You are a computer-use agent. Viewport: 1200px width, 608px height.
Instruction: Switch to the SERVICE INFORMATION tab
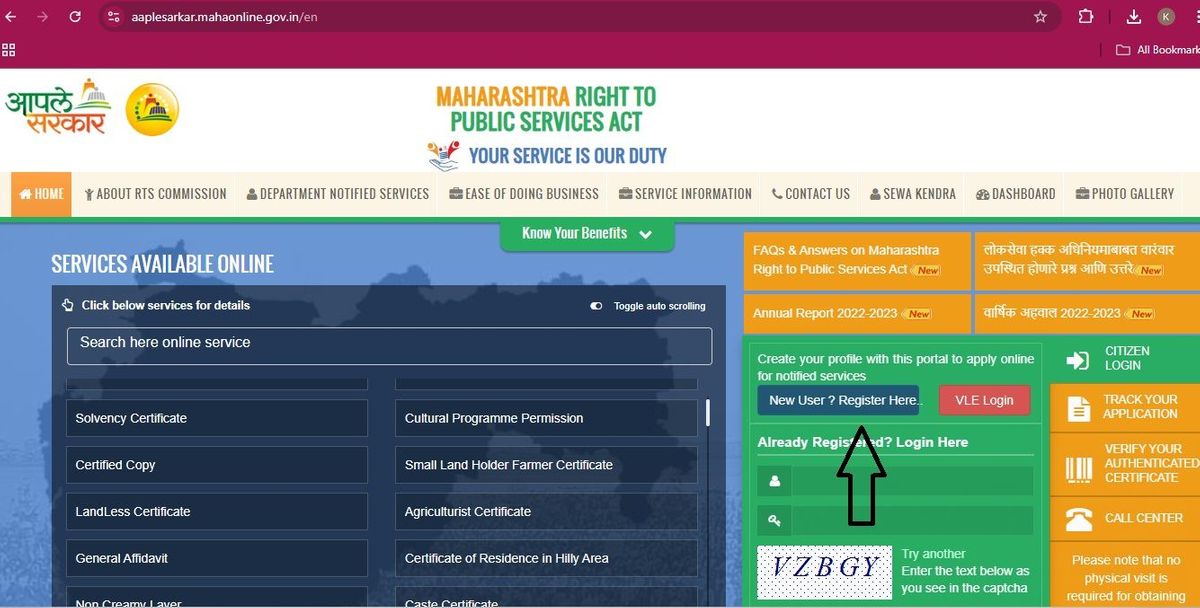click(x=685, y=194)
